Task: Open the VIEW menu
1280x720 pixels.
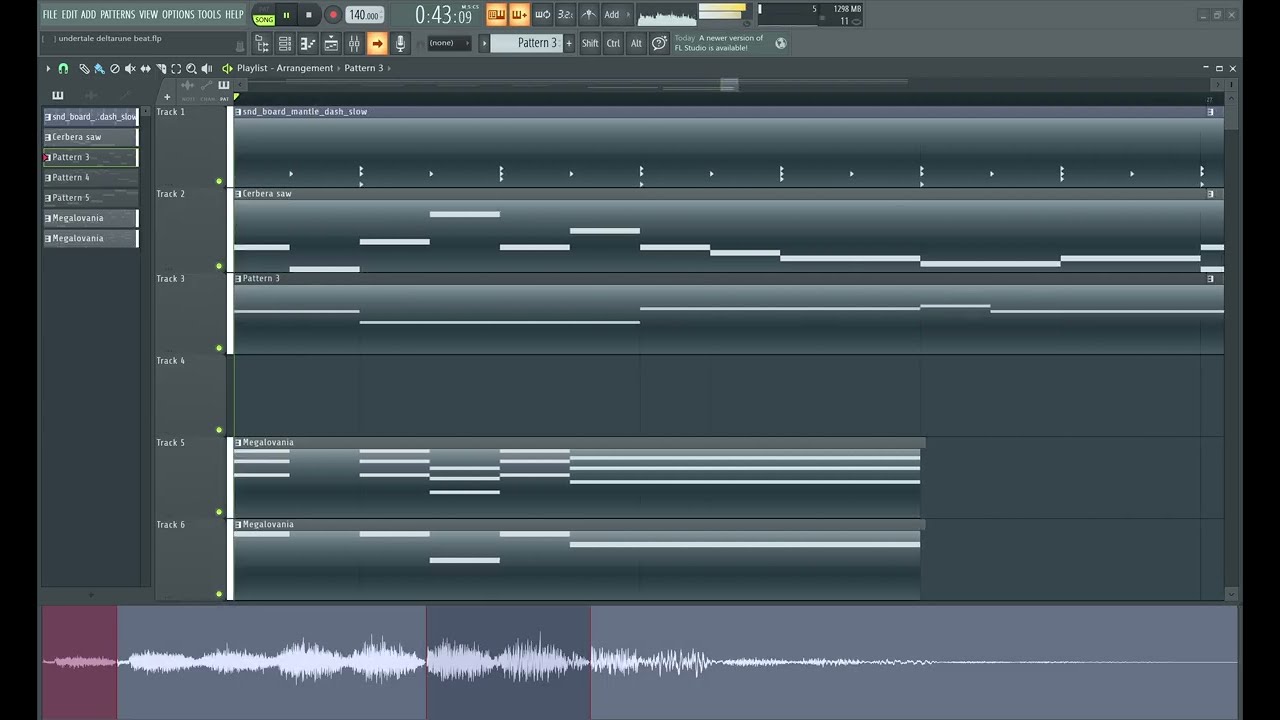Action: click(x=148, y=14)
